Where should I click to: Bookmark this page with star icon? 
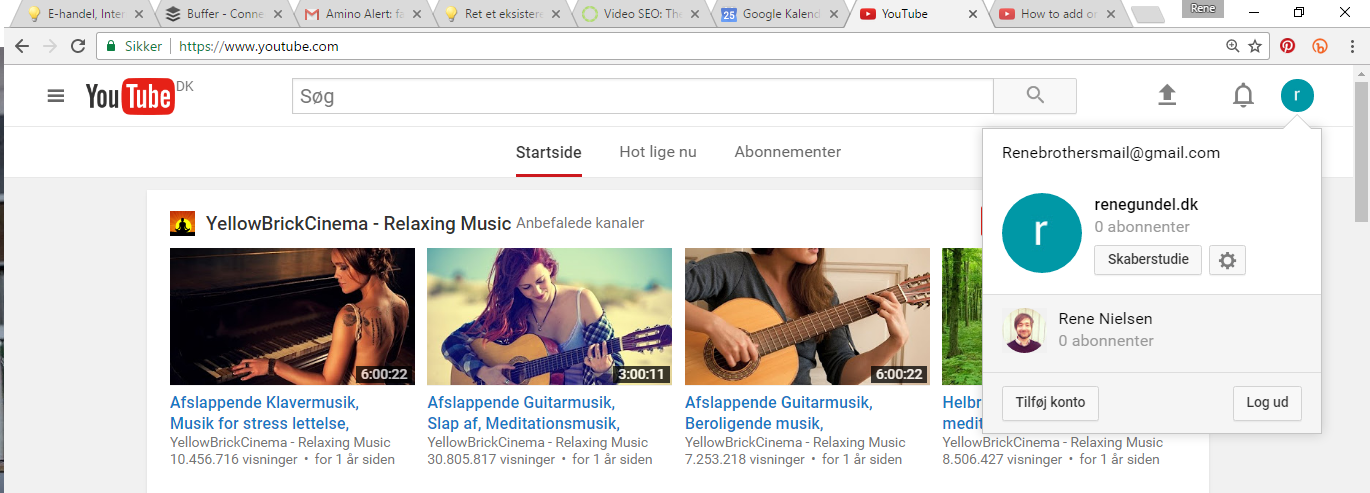(1255, 46)
